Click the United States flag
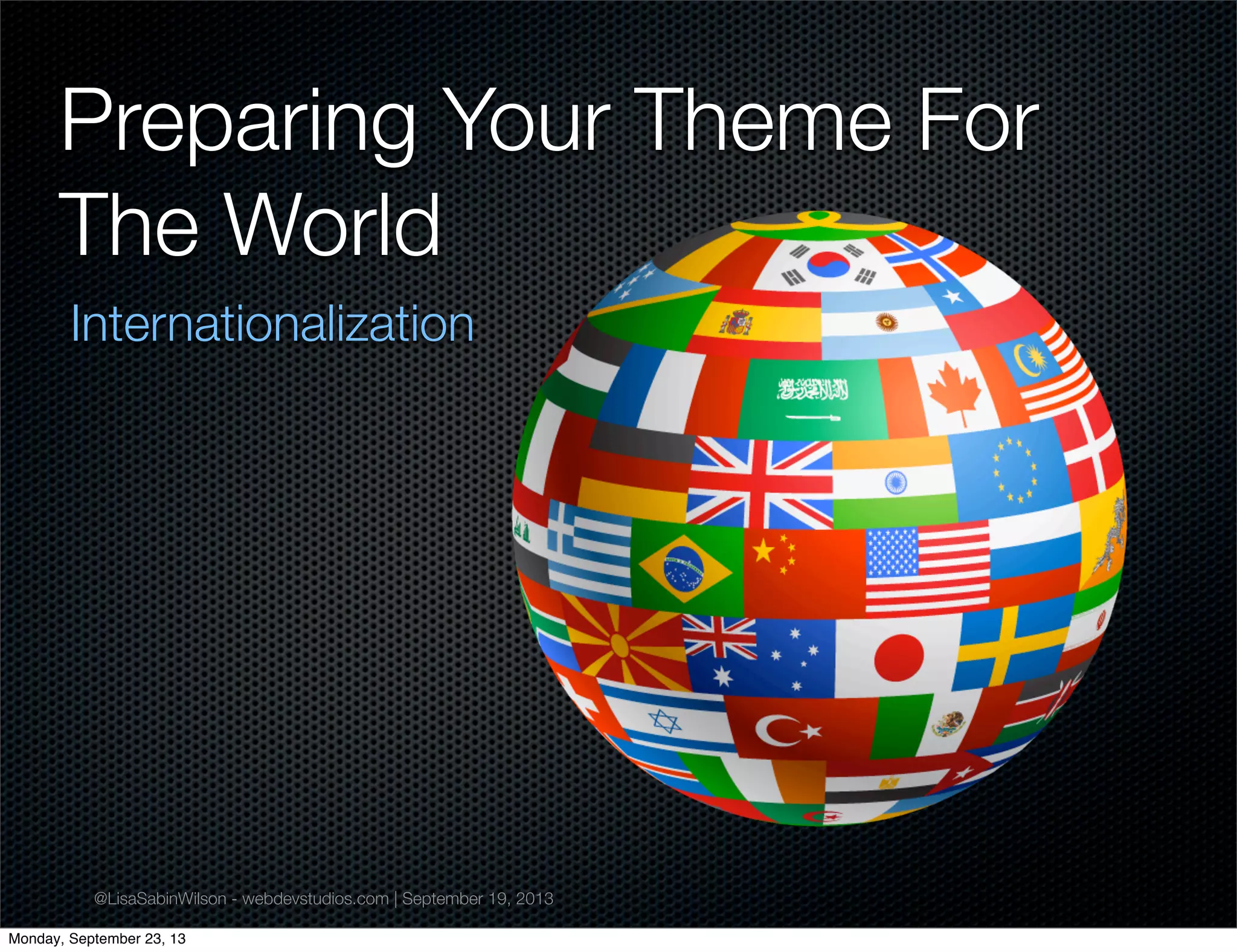1237x952 pixels. [927, 569]
